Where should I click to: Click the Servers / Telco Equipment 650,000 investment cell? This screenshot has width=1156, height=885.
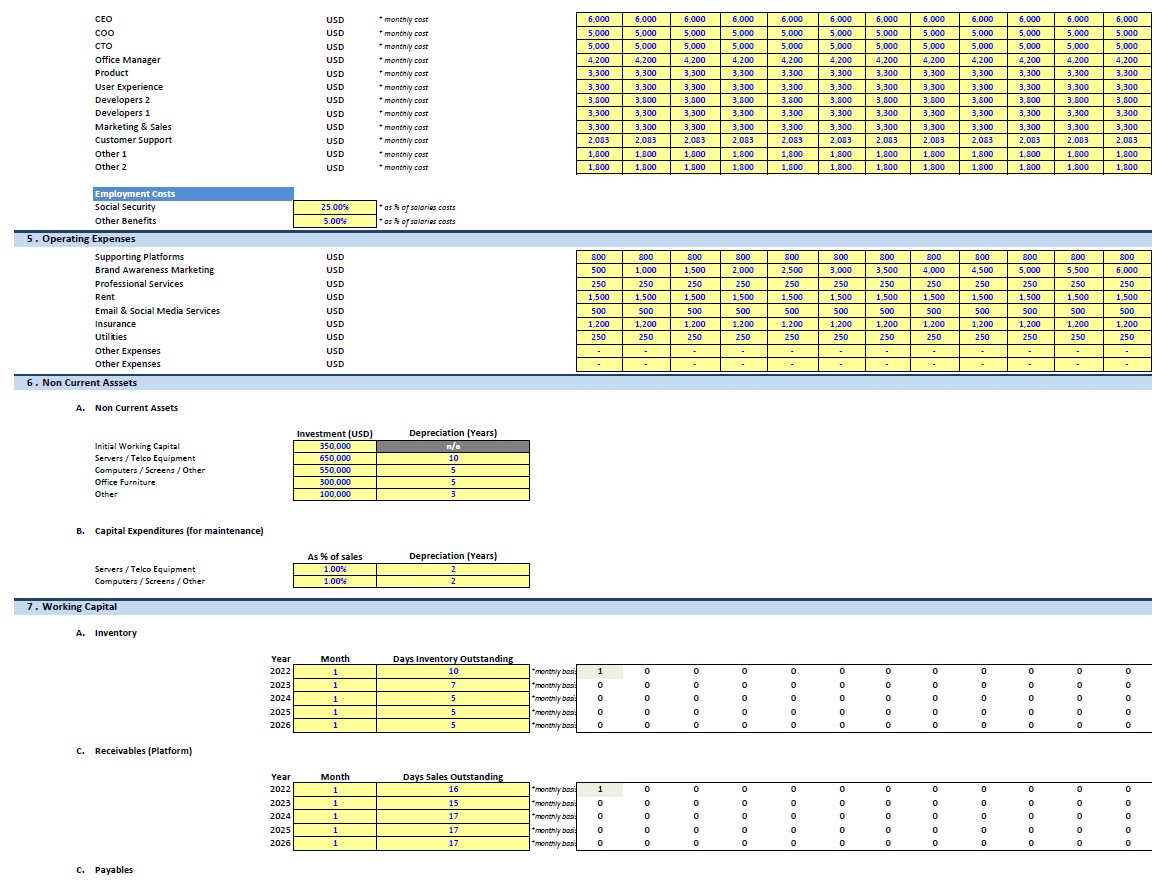[335, 458]
